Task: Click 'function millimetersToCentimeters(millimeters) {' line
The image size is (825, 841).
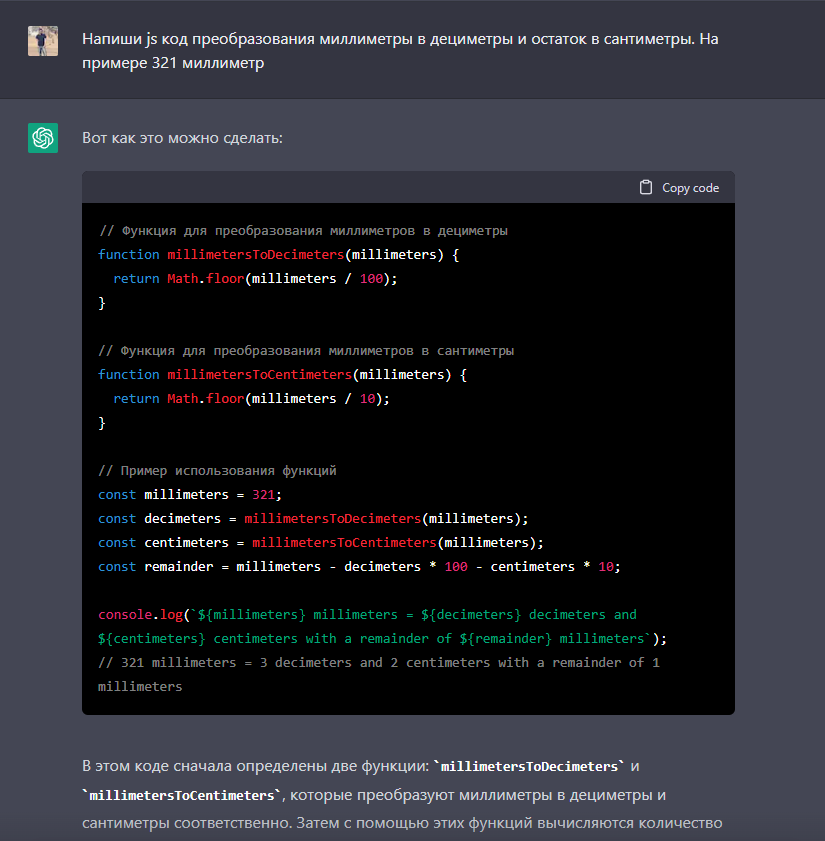Action: 283,375
